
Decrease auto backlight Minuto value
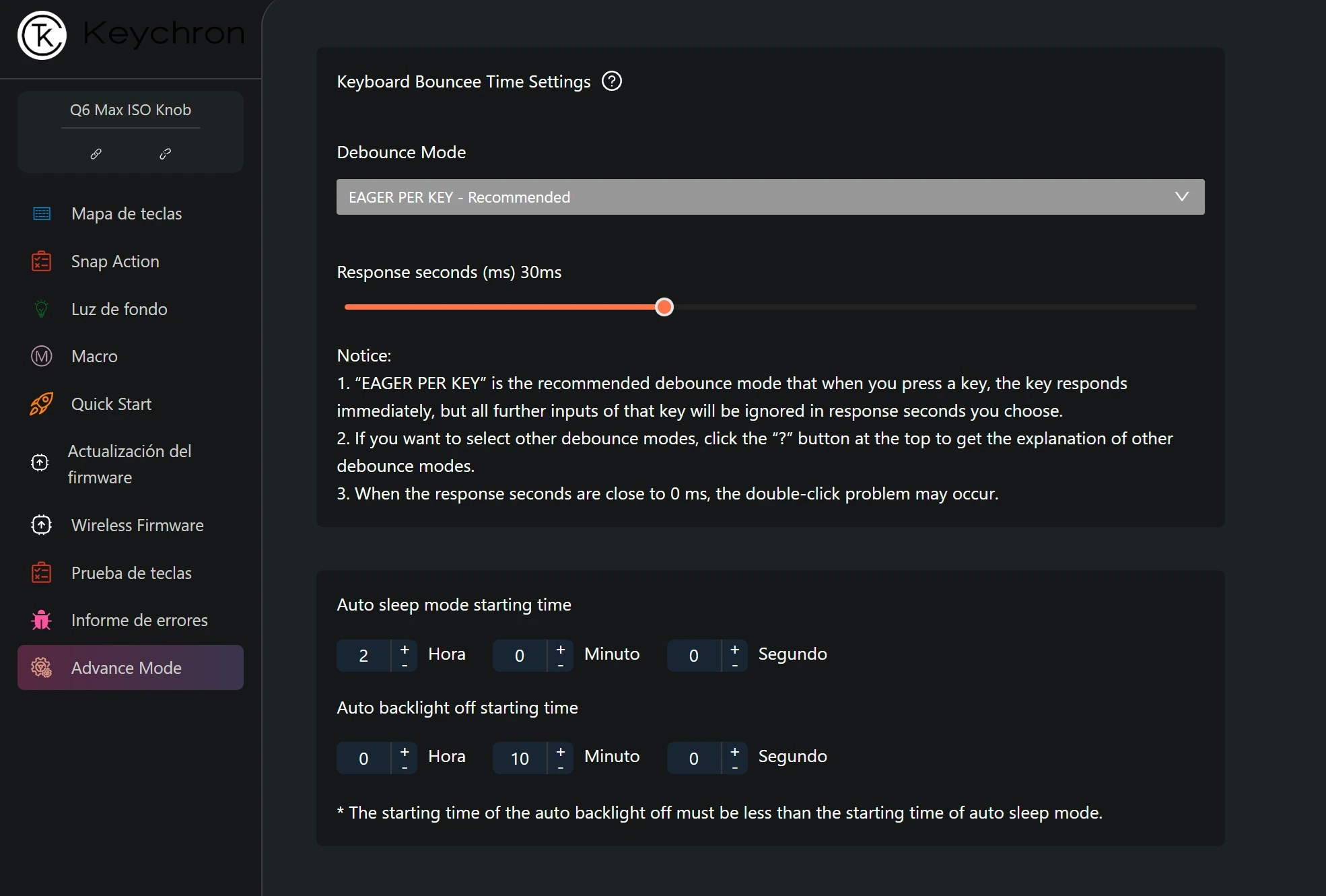pos(561,767)
